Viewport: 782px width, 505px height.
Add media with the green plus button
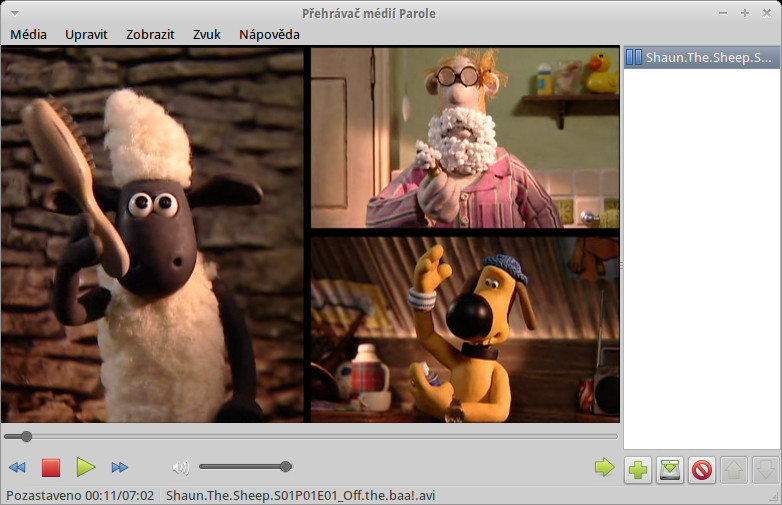pos(638,470)
